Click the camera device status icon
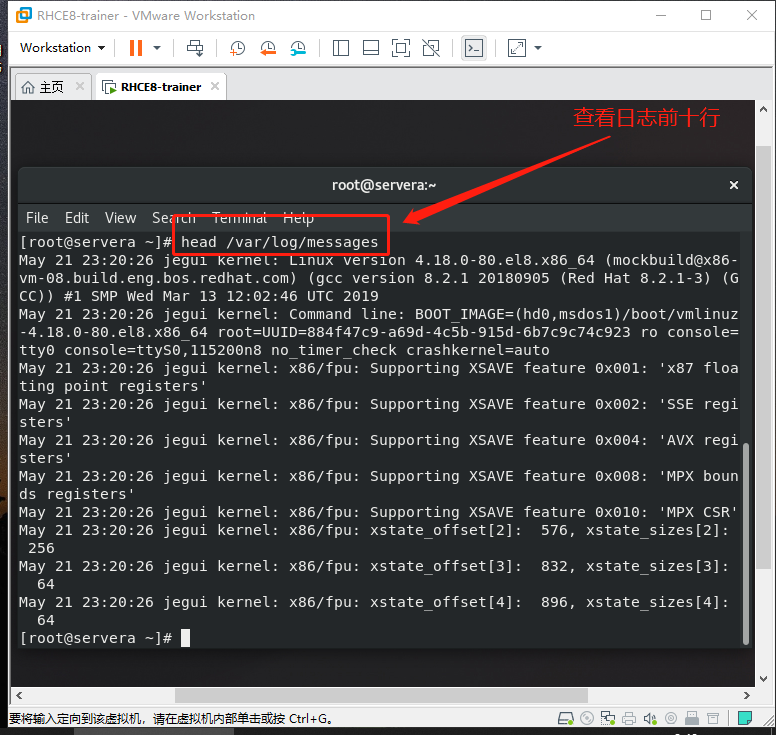Viewport: 776px width, 735px height. tap(671, 718)
